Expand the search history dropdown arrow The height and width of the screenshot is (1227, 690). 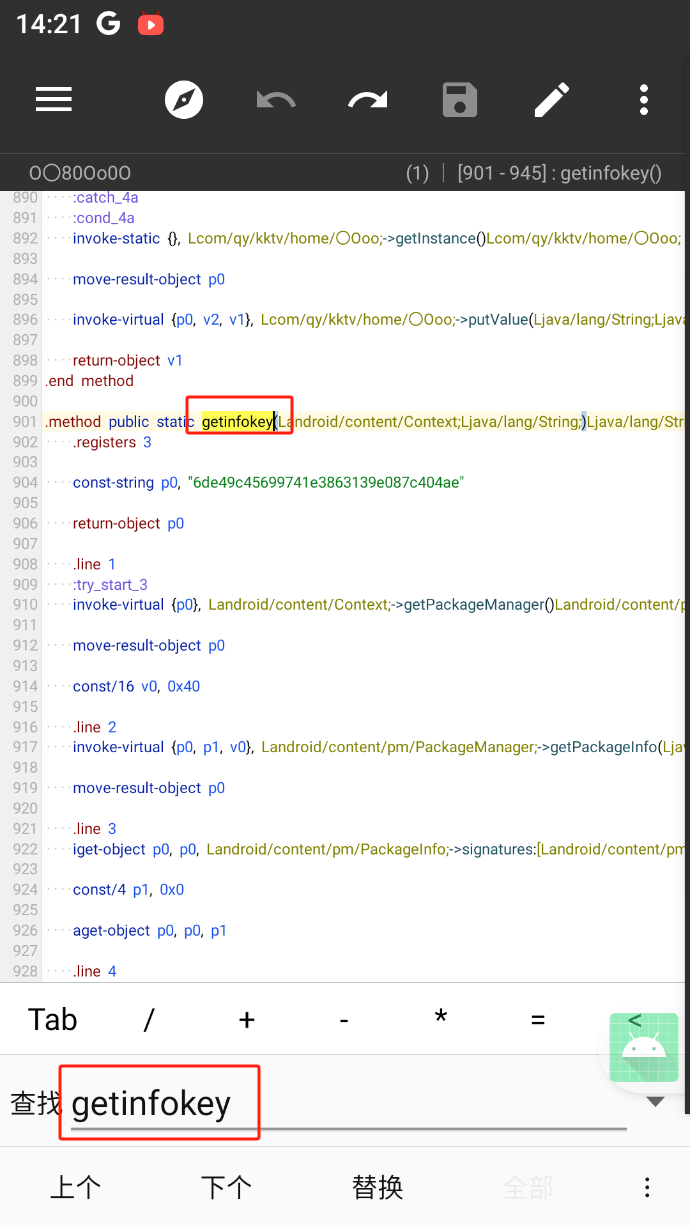(655, 1102)
